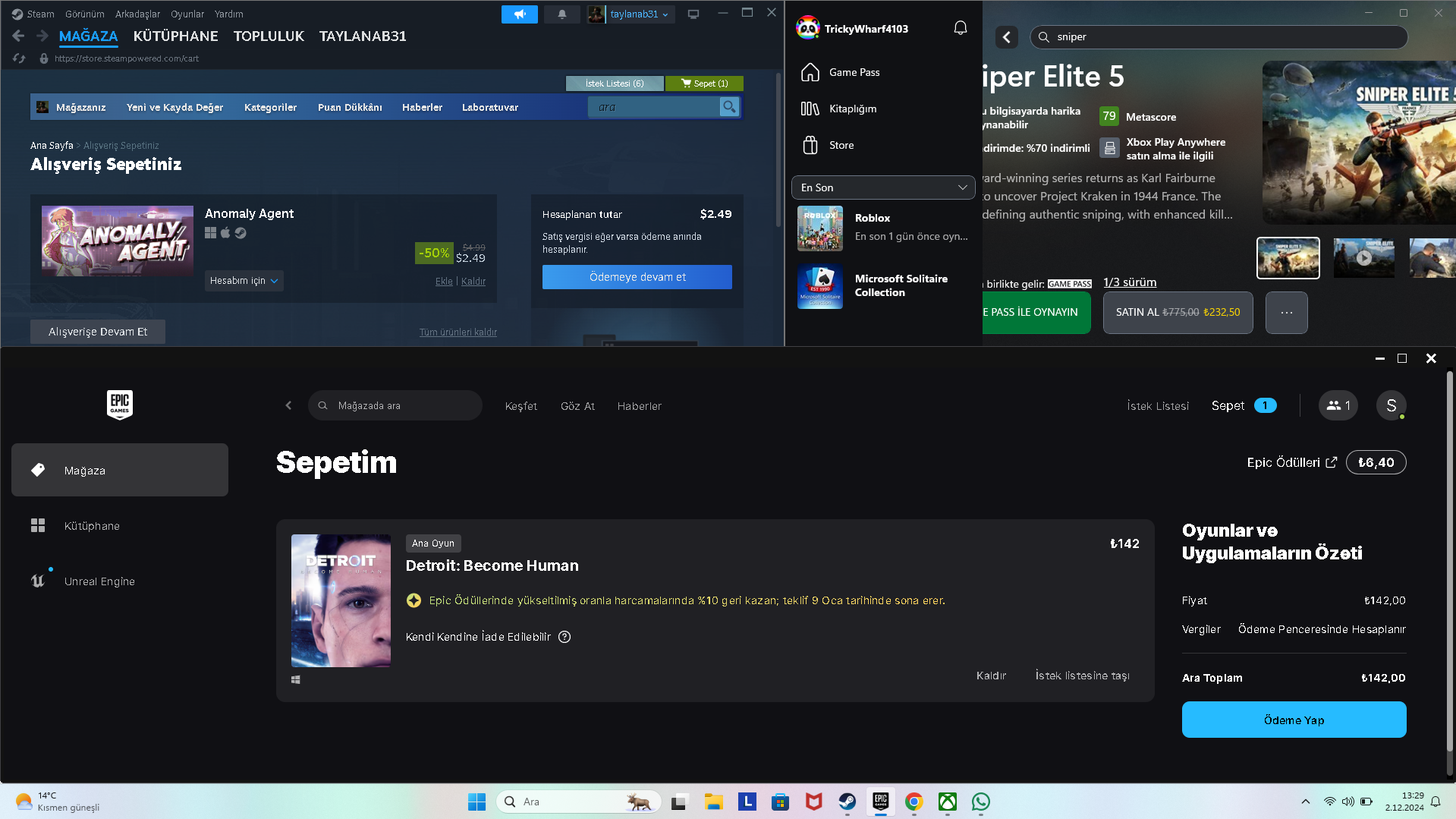The width and height of the screenshot is (1456, 819).
Task: Go back with Steam back arrow
Action: click(19, 36)
